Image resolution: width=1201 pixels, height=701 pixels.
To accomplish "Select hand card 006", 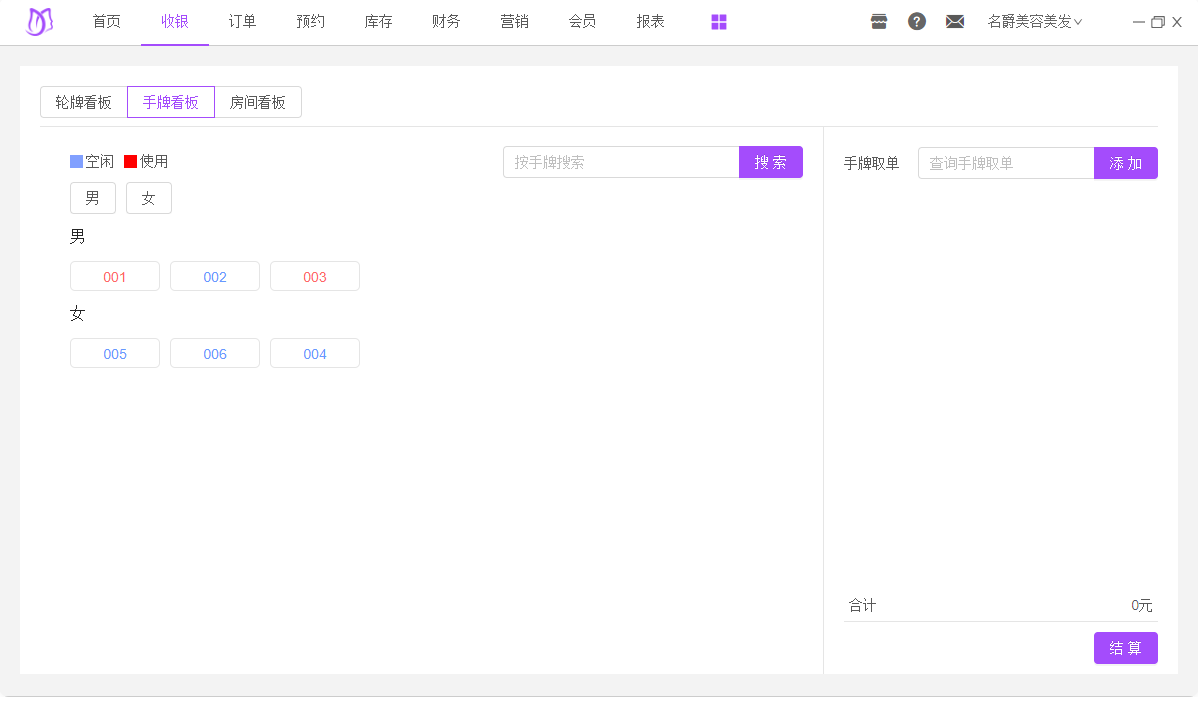I will pos(215,354).
